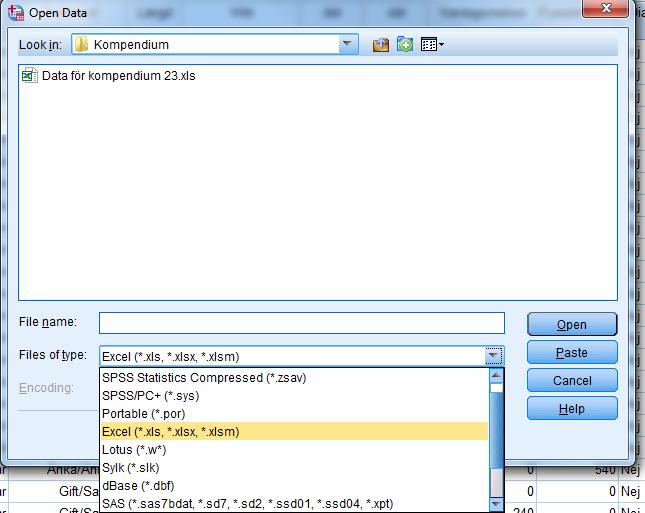Choose SAS (*.sas7bdat...) file type
The image size is (645, 513).
click(295, 504)
